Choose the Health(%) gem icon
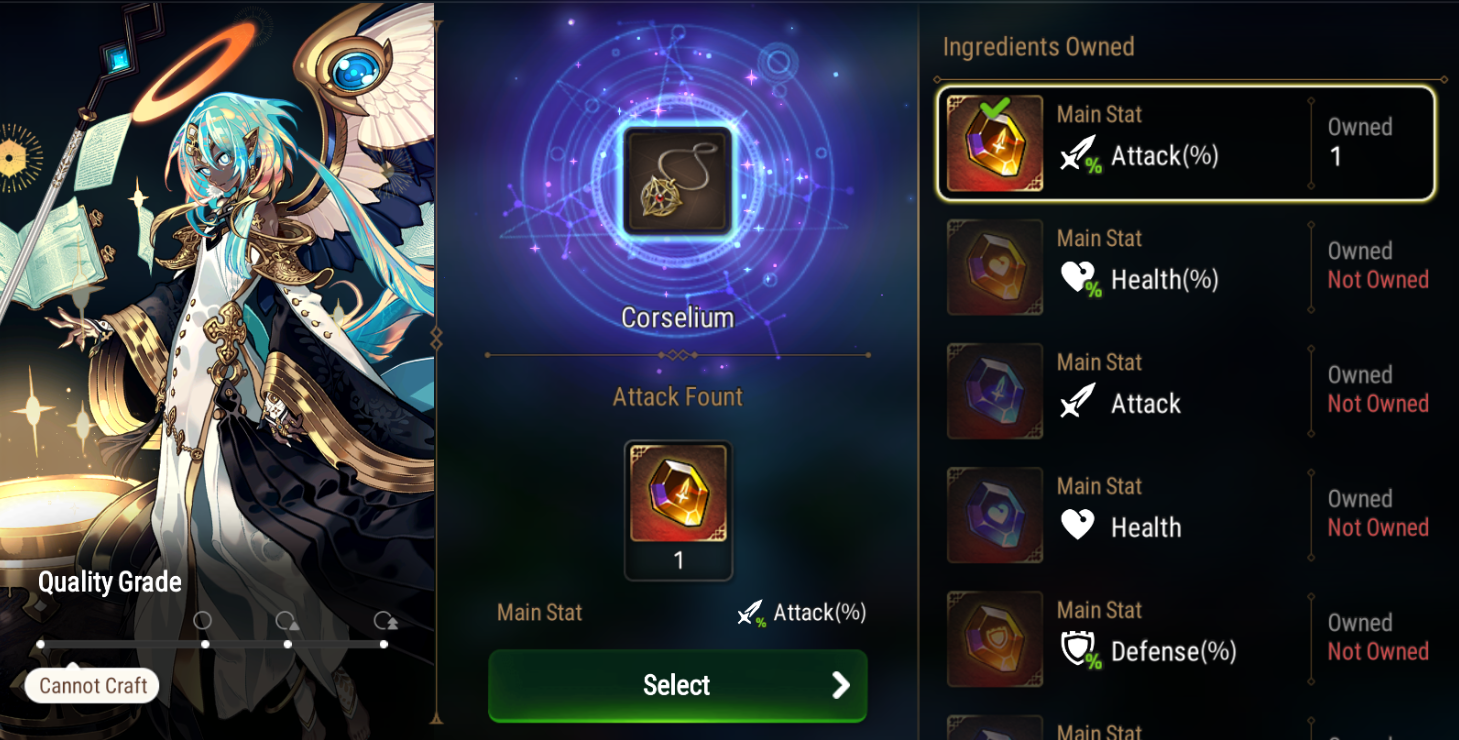 click(x=995, y=267)
